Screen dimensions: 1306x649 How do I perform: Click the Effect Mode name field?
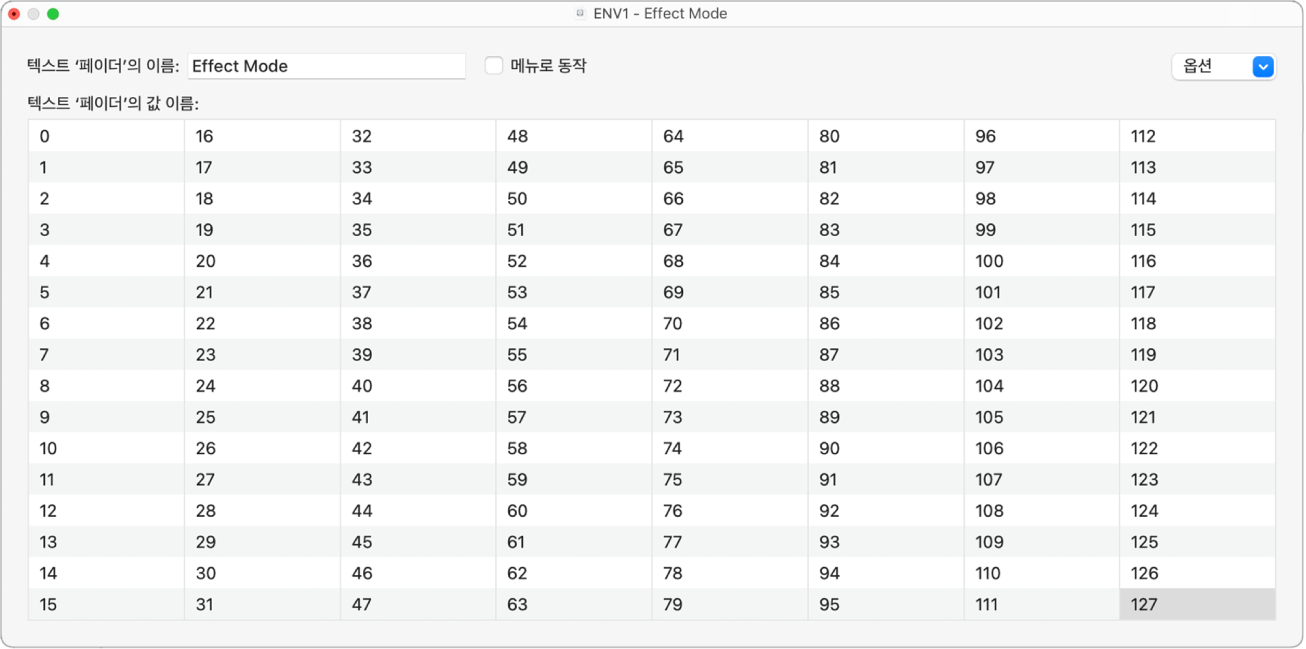coord(326,66)
